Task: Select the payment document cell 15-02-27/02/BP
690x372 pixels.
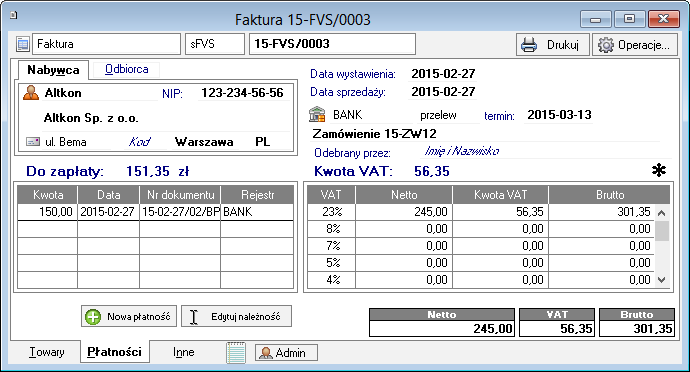Action: click(x=180, y=212)
